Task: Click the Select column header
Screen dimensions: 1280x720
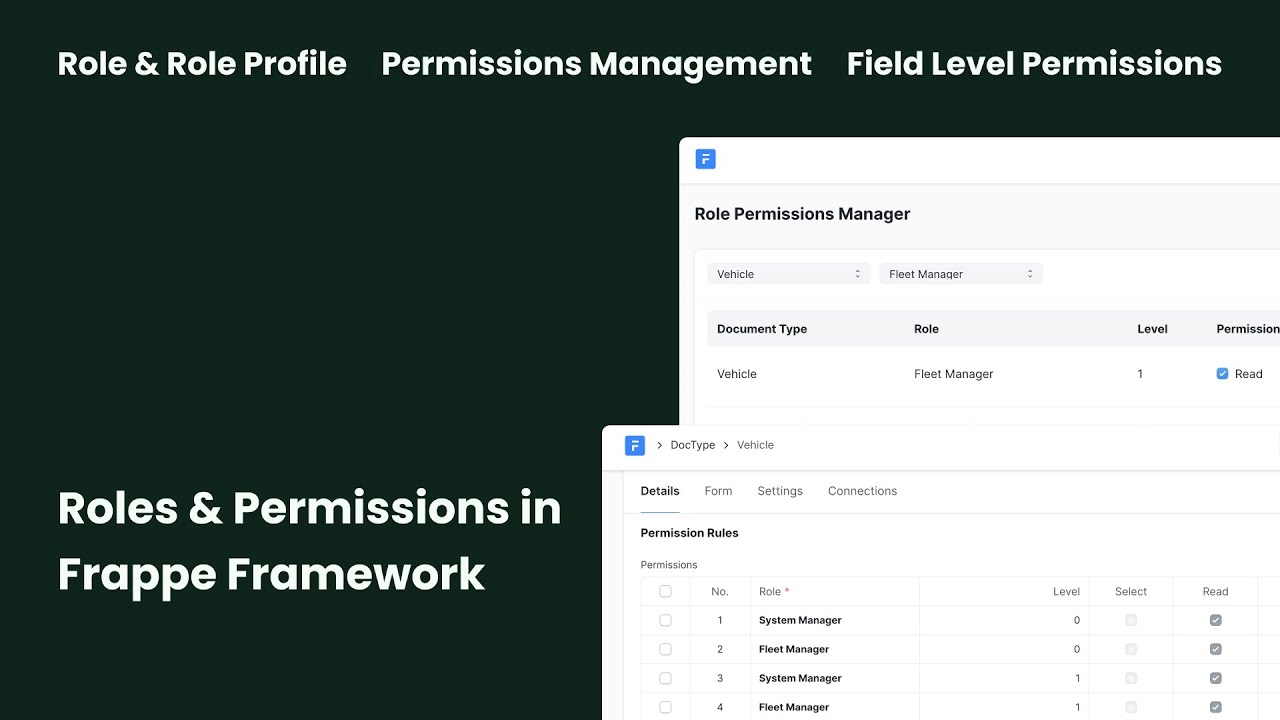Action: pyautogui.click(x=1131, y=592)
